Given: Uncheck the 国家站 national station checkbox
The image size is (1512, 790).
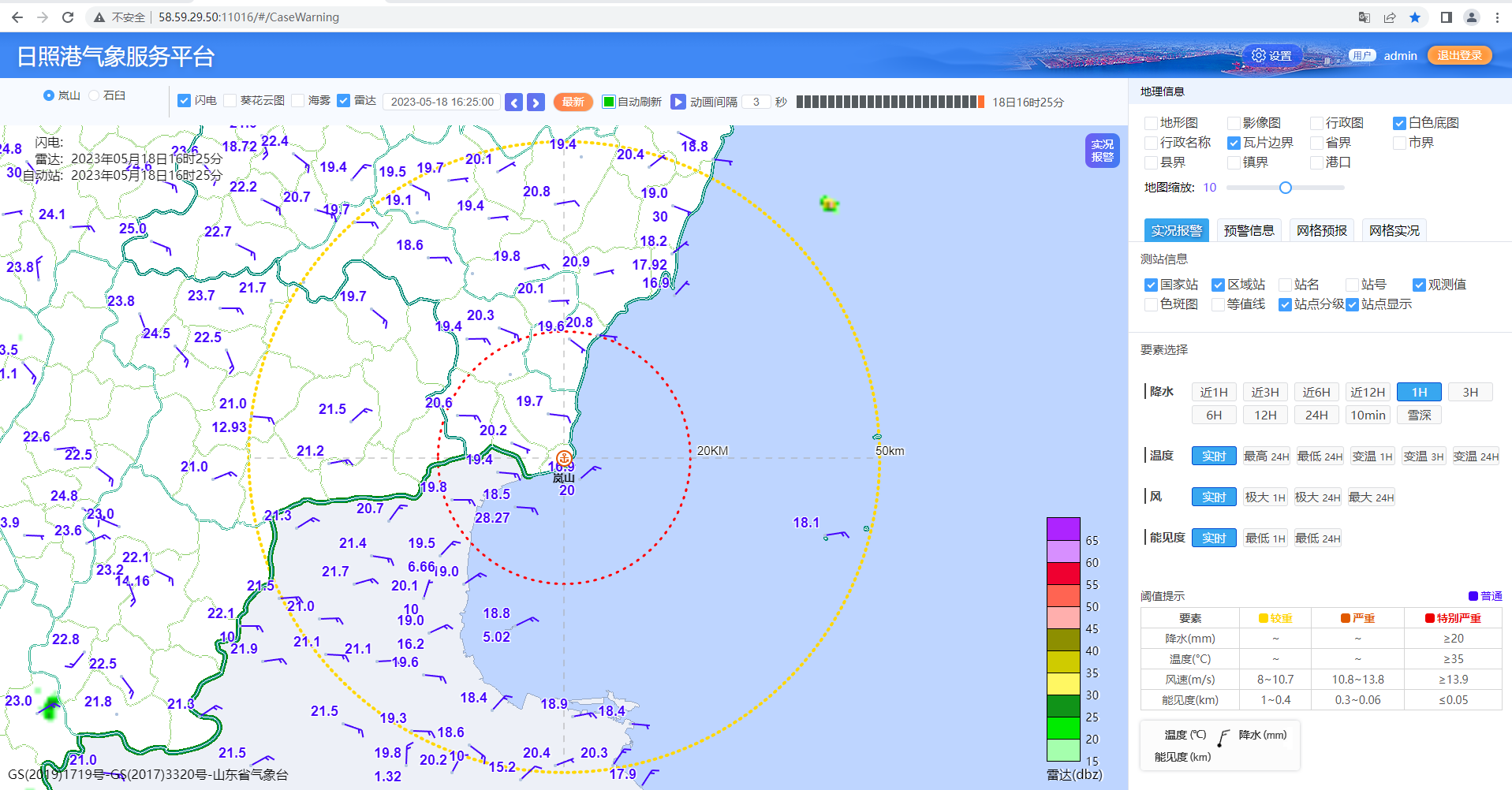Looking at the screenshot, I should 1151,285.
